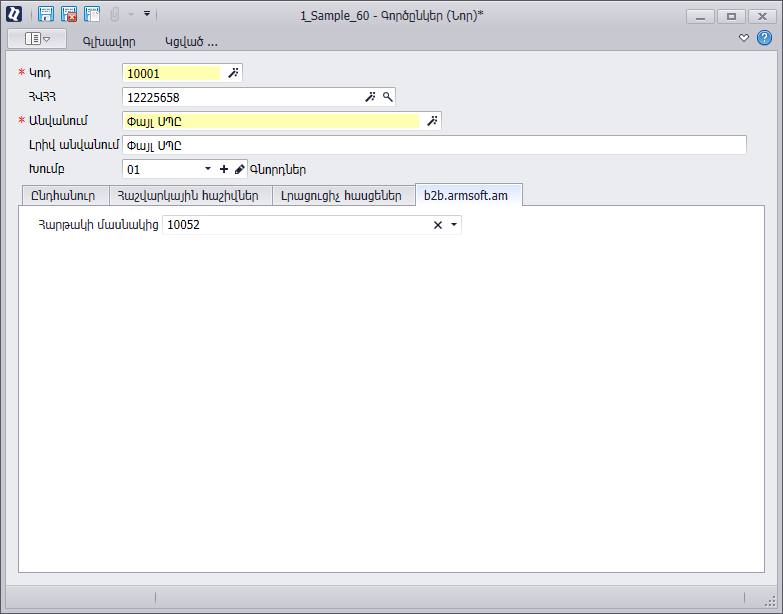This screenshot has width=783, height=614.
Task: Open the panel layout dropdown button
Action: 37,38
